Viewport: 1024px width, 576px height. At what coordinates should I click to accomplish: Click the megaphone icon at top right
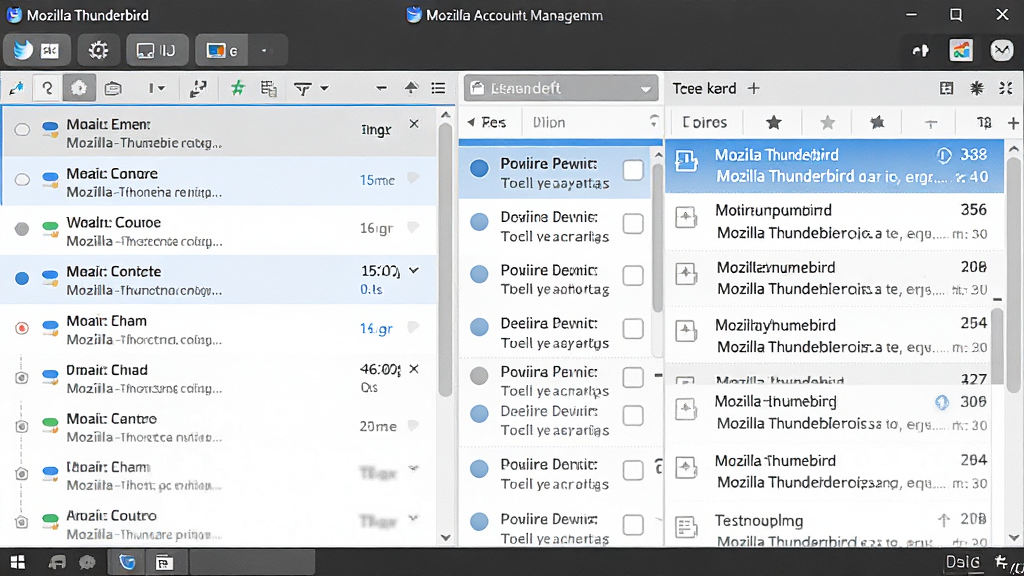(920, 50)
